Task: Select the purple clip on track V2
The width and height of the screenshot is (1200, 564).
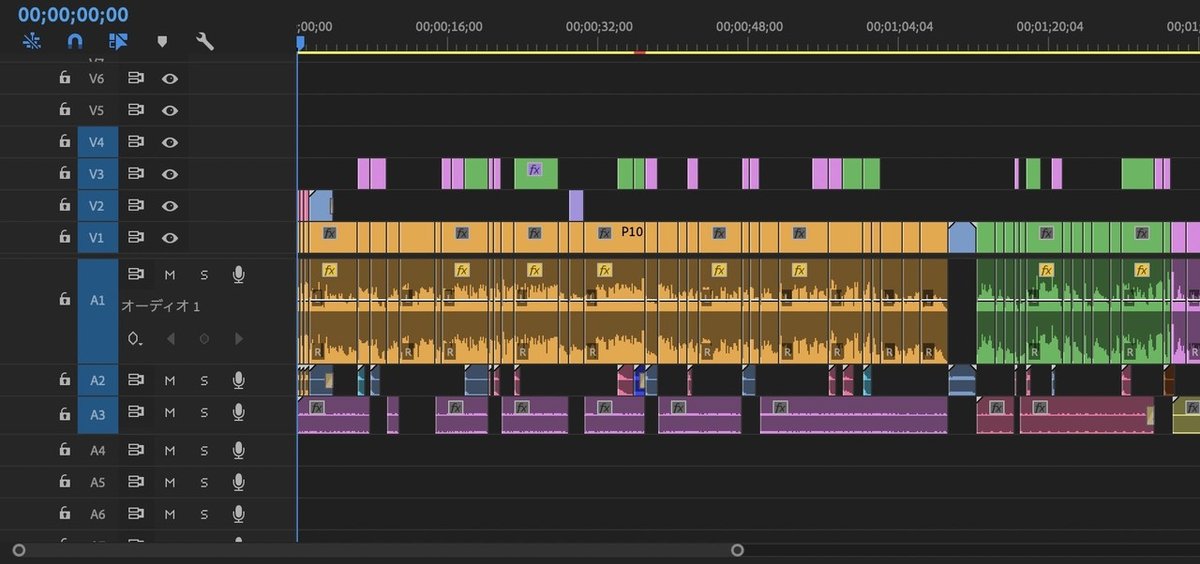Action: click(576, 206)
